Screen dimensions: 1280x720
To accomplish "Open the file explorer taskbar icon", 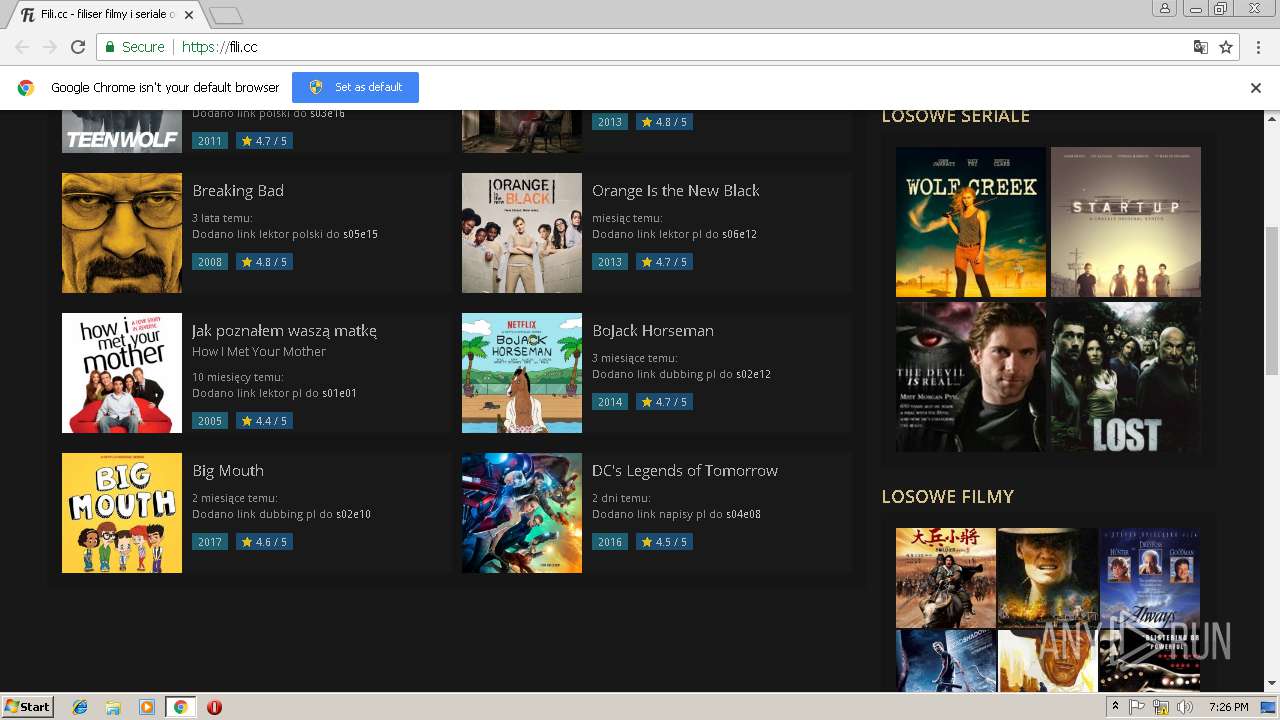I will click(x=113, y=707).
